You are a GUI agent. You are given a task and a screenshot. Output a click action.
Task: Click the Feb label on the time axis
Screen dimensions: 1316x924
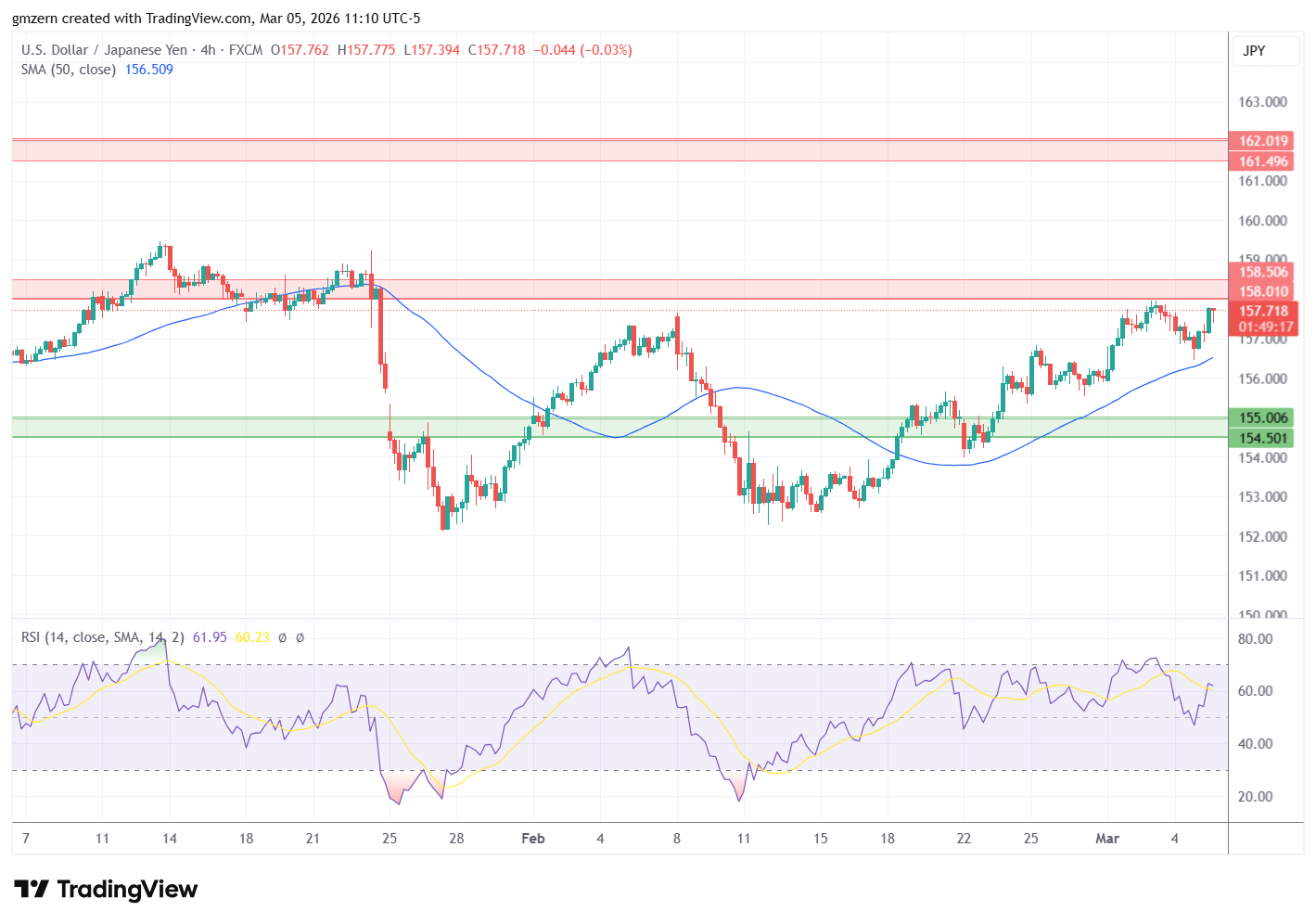pos(533,838)
